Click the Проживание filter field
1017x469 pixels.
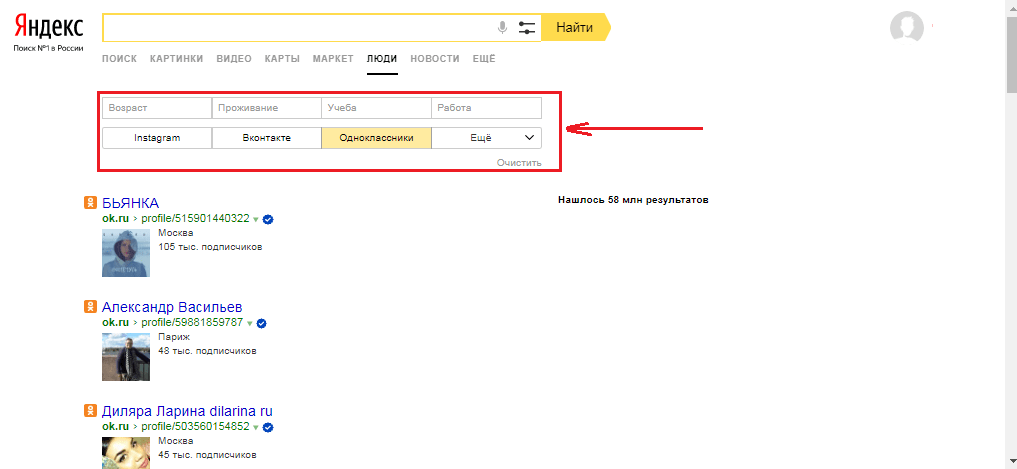click(x=267, y=108)
